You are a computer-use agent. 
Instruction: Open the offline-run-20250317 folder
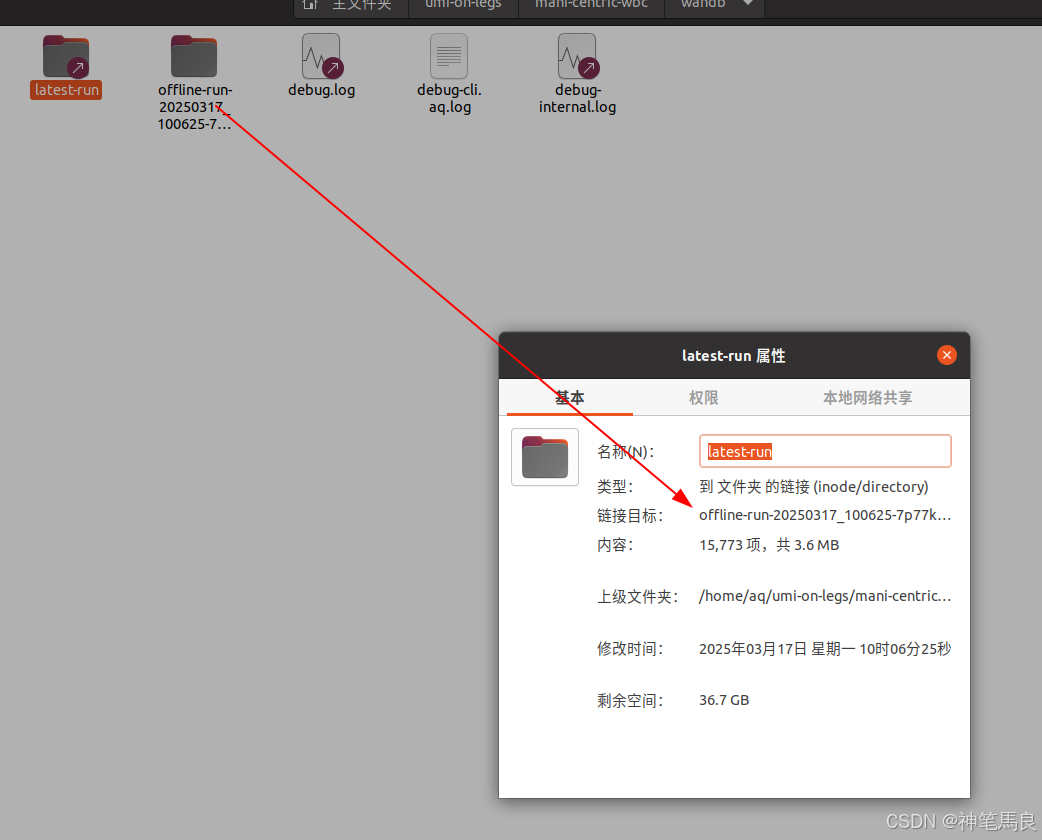tap(193, 56)
